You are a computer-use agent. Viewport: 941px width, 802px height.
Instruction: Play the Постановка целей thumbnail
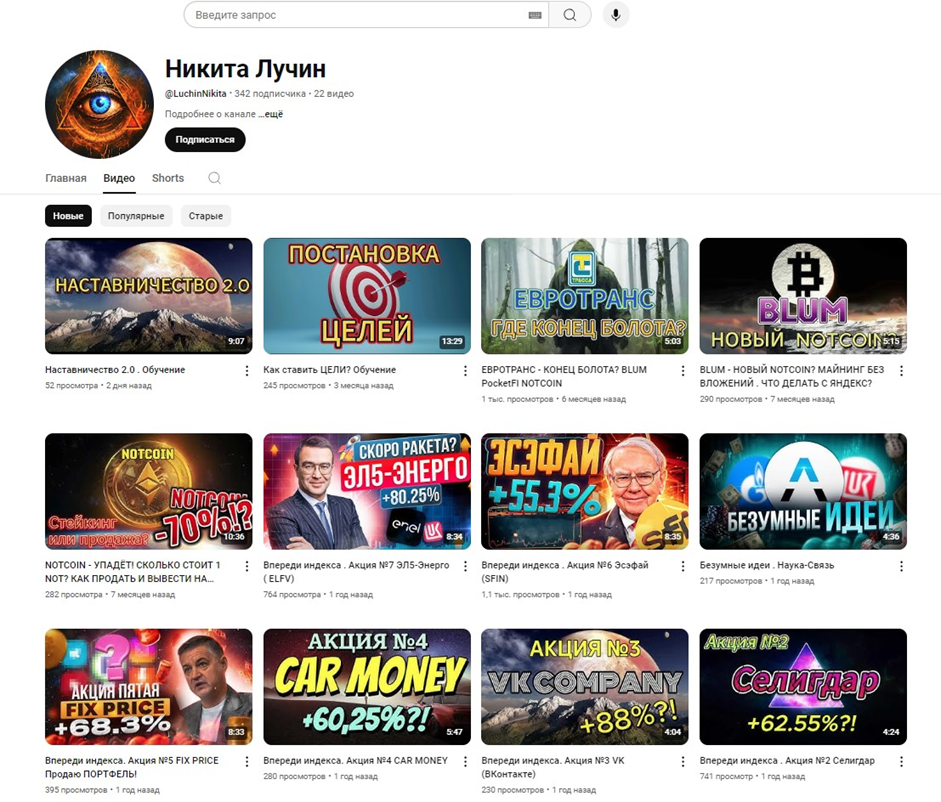point(367,296)
